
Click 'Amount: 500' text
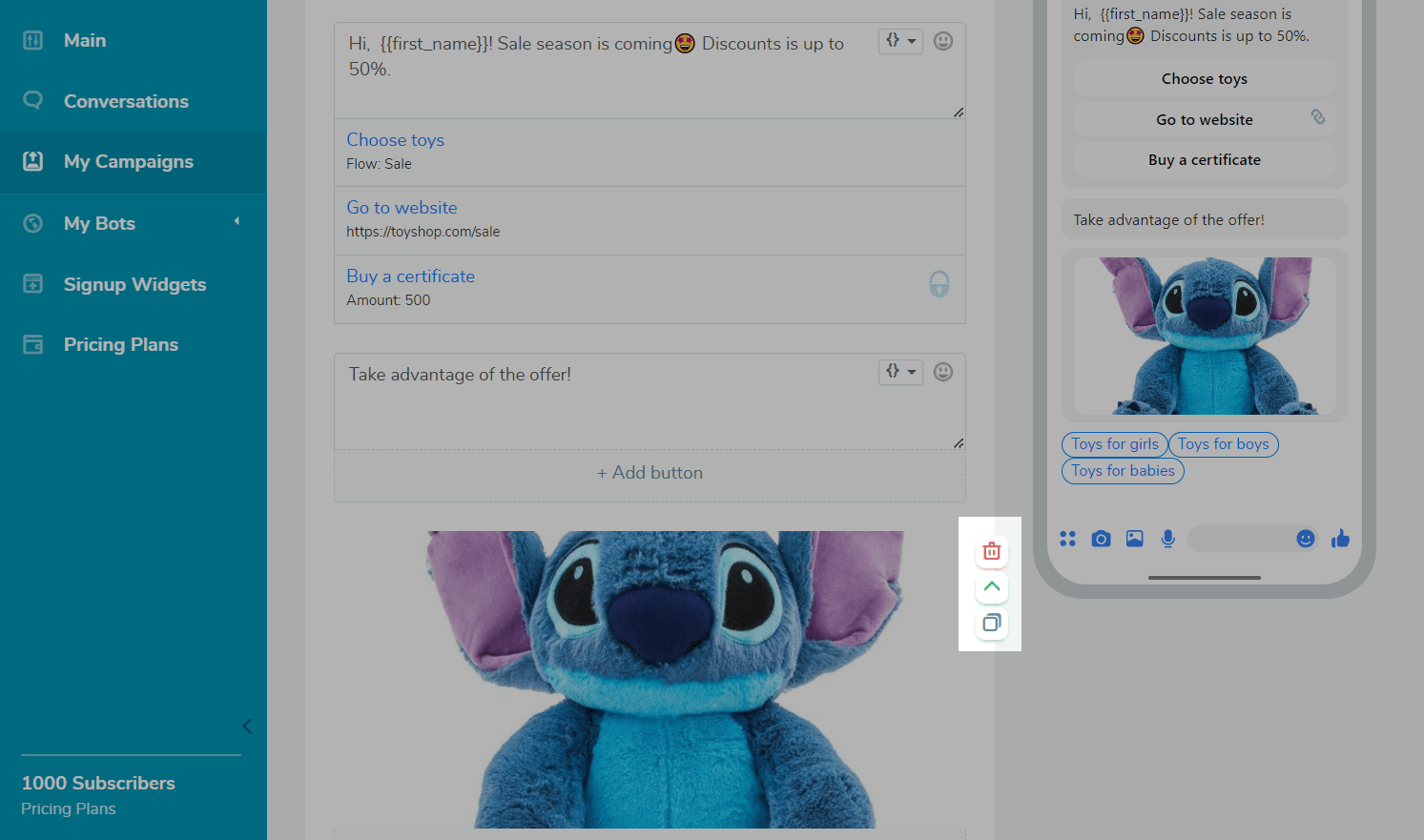pyautogui.click(x=388, y=300)
